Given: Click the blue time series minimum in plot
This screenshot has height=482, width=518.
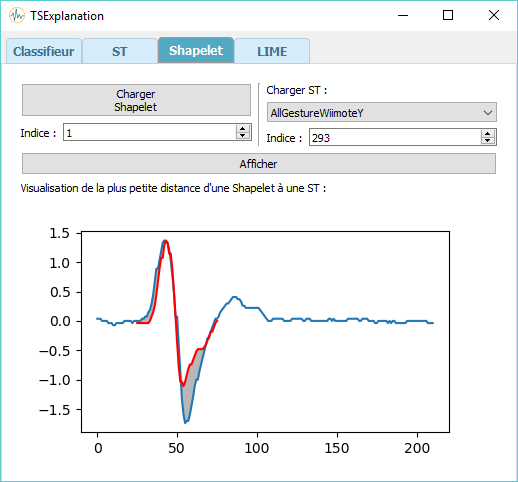Looking at the screenshot, I should [185, 422].
